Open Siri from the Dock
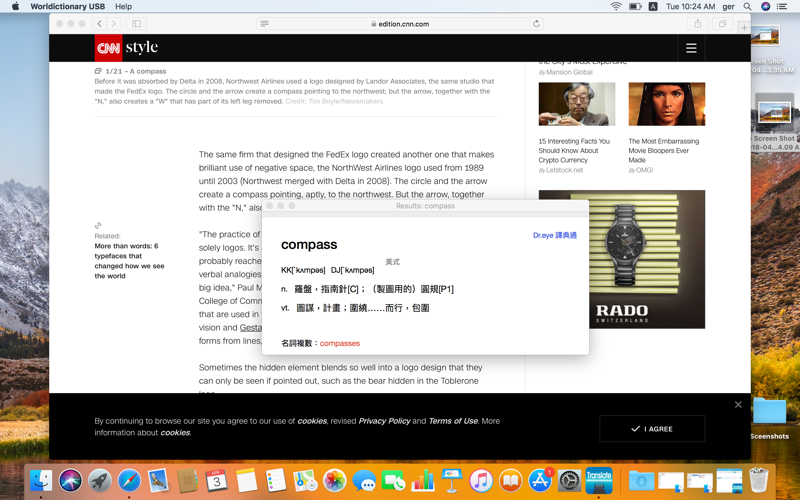The height and width of the screenshot is (500, 800). pyautogui.click(x=70, y=481)
